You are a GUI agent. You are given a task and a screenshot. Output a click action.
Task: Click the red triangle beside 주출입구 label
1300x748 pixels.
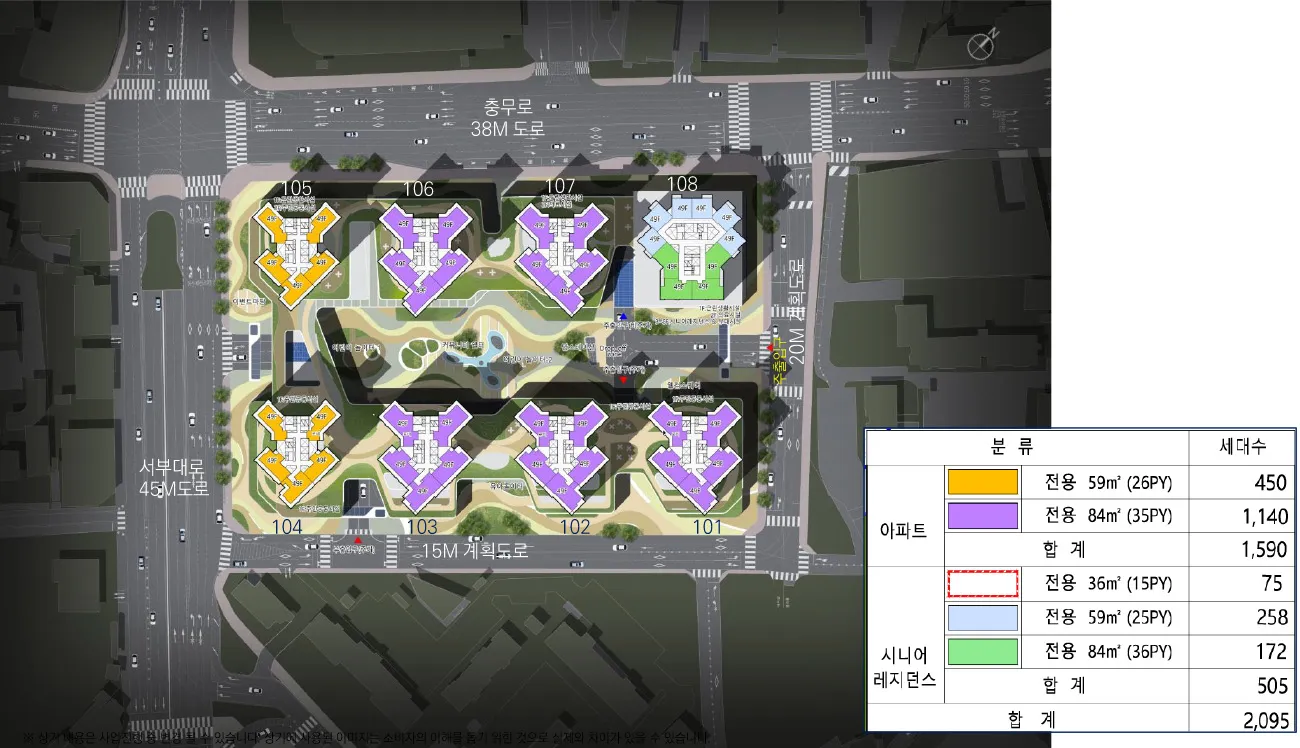[x=771, y=347]
